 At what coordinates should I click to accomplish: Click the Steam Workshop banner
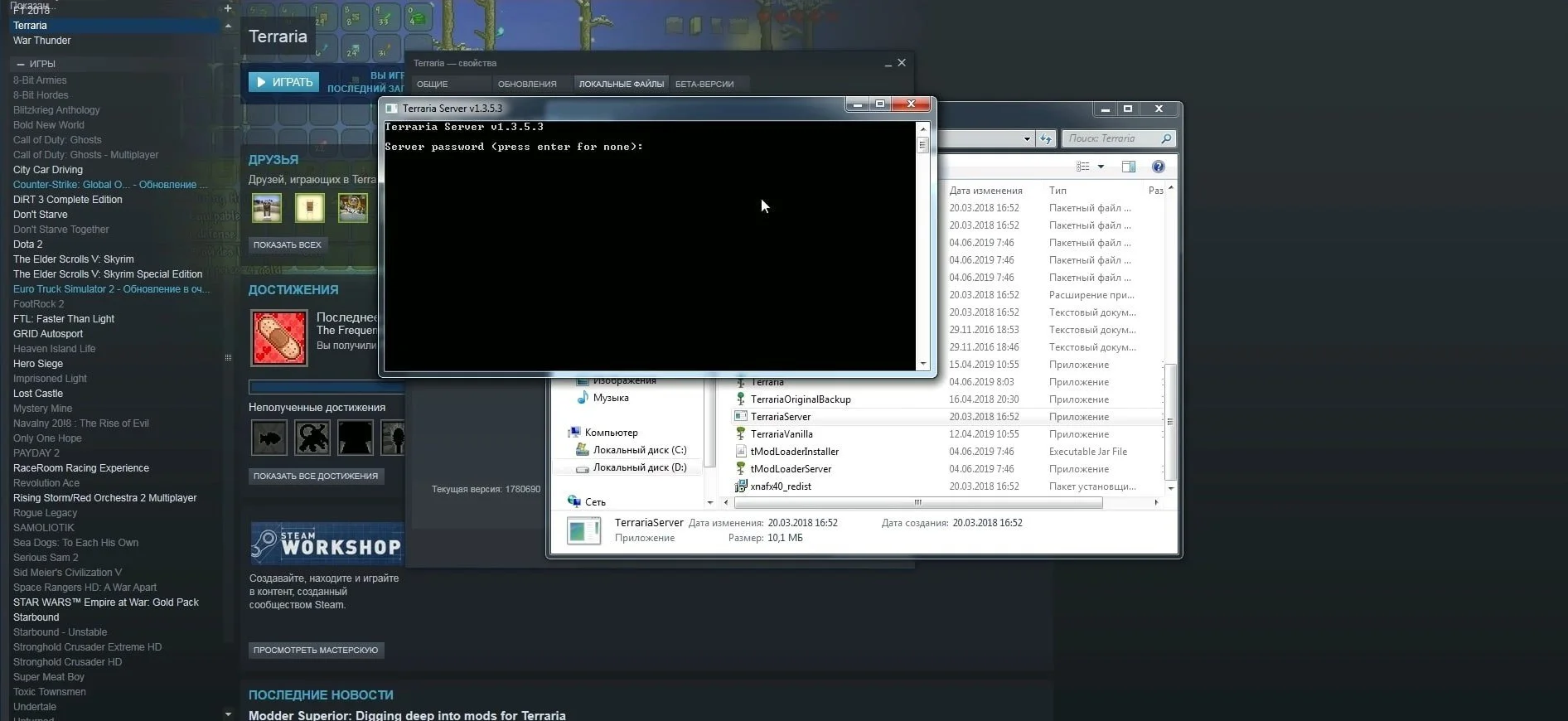327,544
